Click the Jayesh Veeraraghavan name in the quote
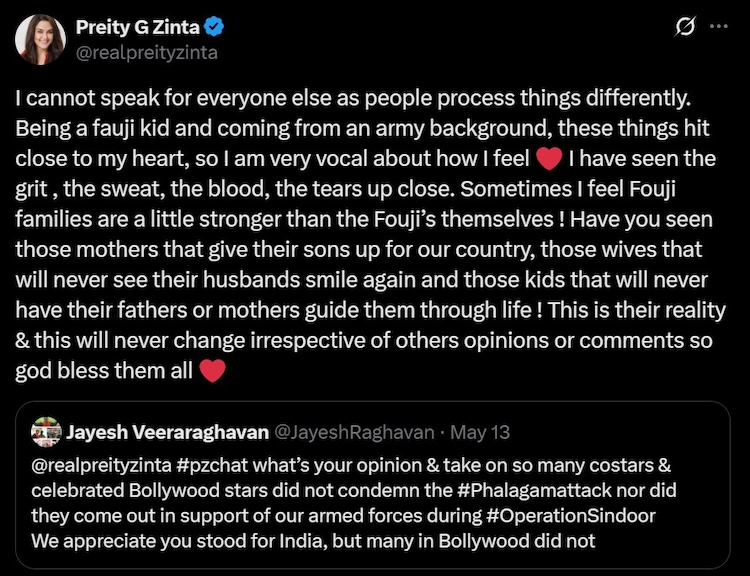The image size is (750, 576). point(167,432)
